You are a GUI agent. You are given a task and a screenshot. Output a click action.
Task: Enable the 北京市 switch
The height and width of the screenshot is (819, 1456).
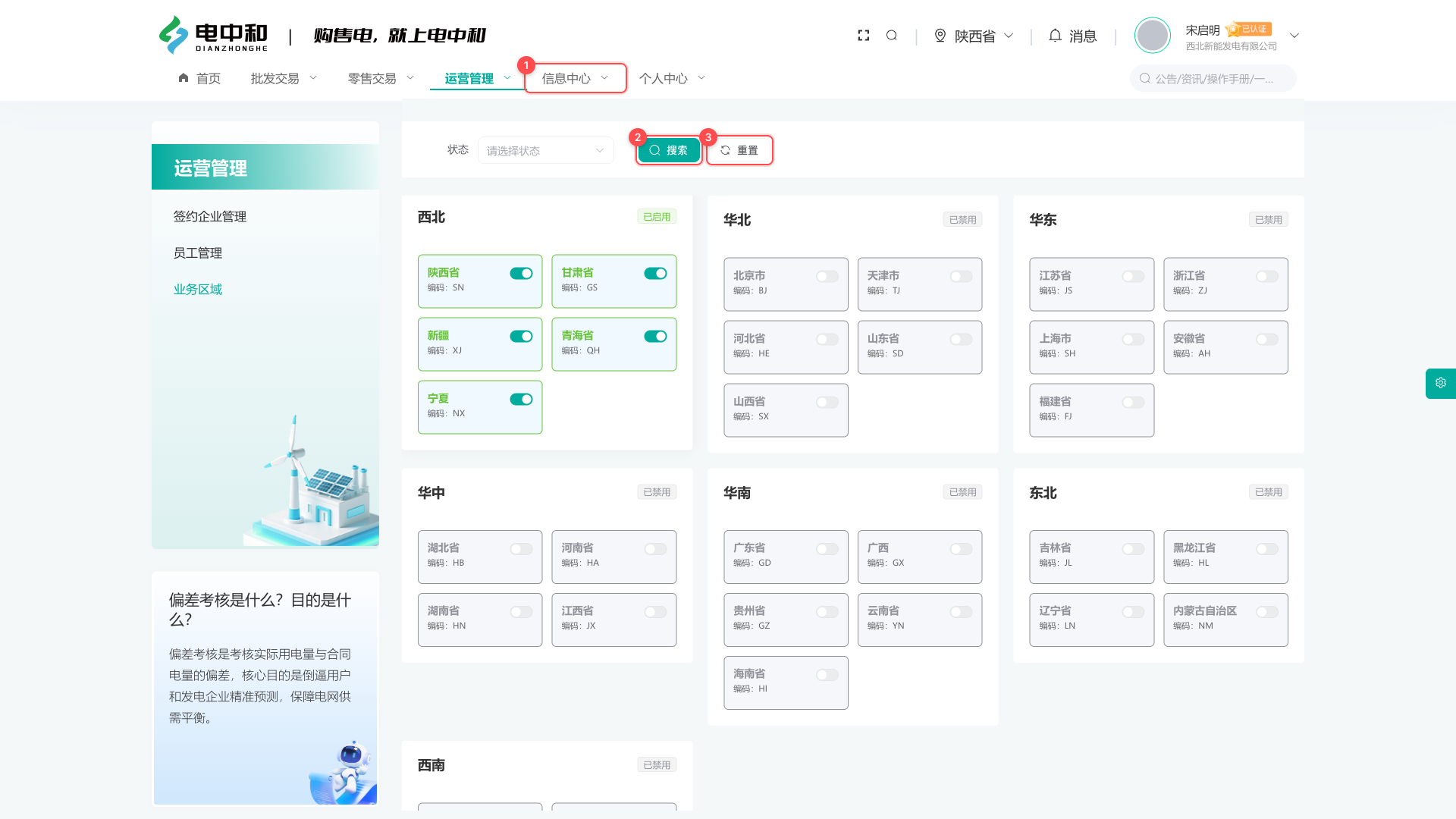pos(827,277)
